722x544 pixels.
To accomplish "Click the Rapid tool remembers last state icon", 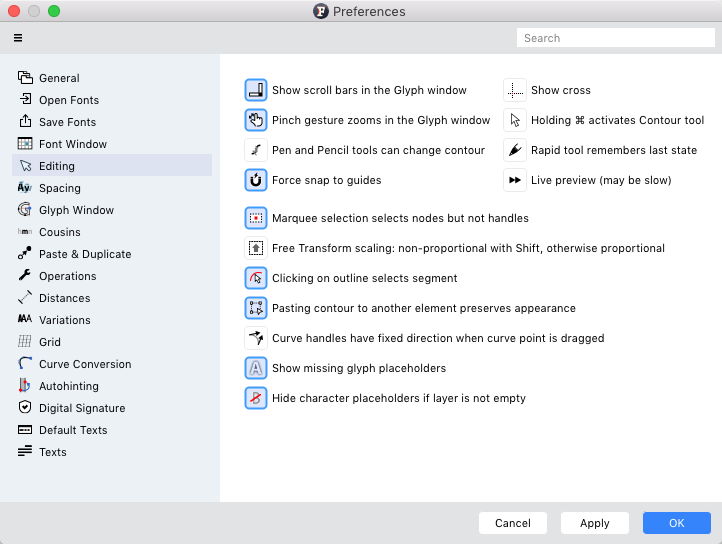I will pyautogui.click(x=515, y=150).
